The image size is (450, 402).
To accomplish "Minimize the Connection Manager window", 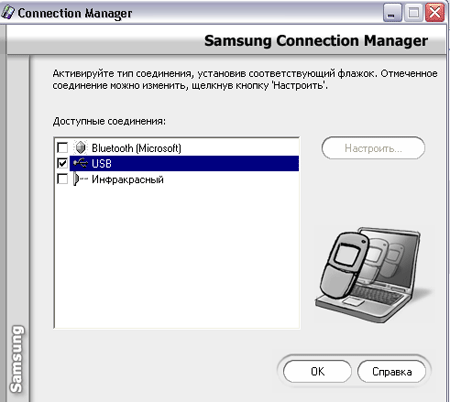I will (392, 13).
